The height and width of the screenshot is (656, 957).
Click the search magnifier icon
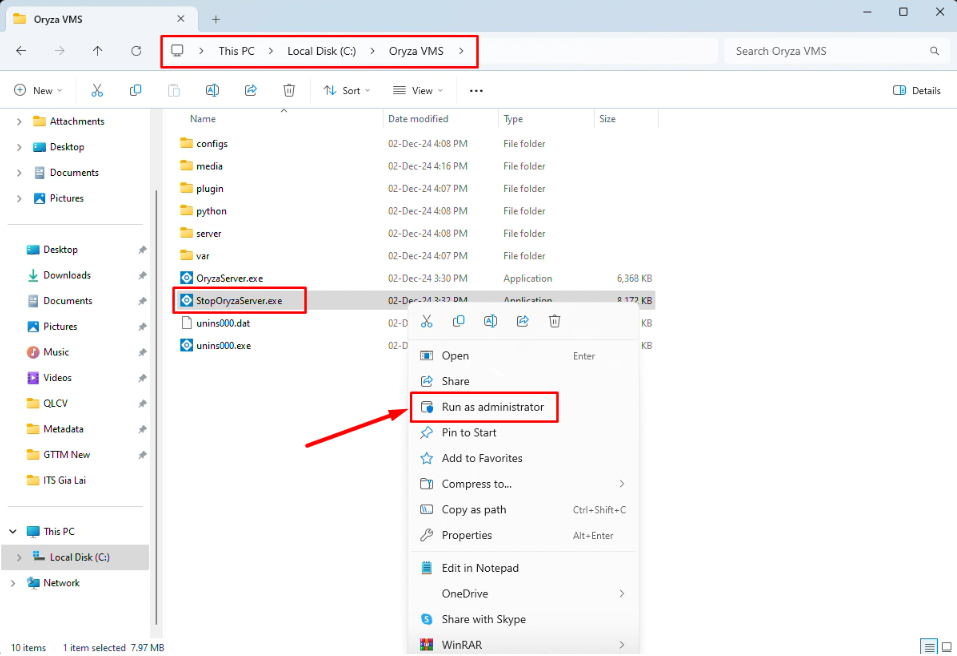coord(934,51)
